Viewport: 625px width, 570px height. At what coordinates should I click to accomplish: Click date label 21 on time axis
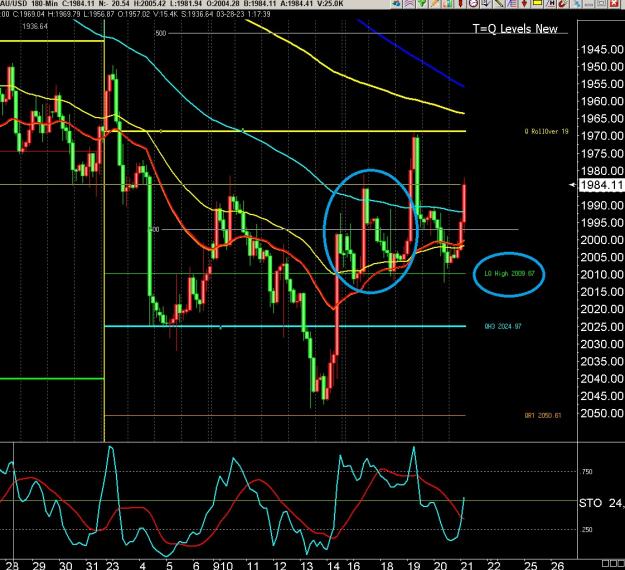467,565
